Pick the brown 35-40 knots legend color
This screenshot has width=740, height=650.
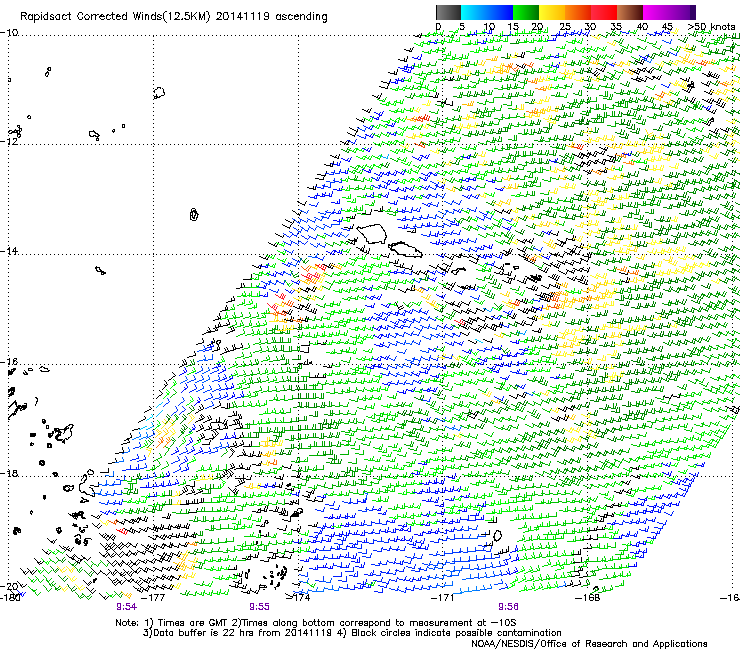click(630, 12)
